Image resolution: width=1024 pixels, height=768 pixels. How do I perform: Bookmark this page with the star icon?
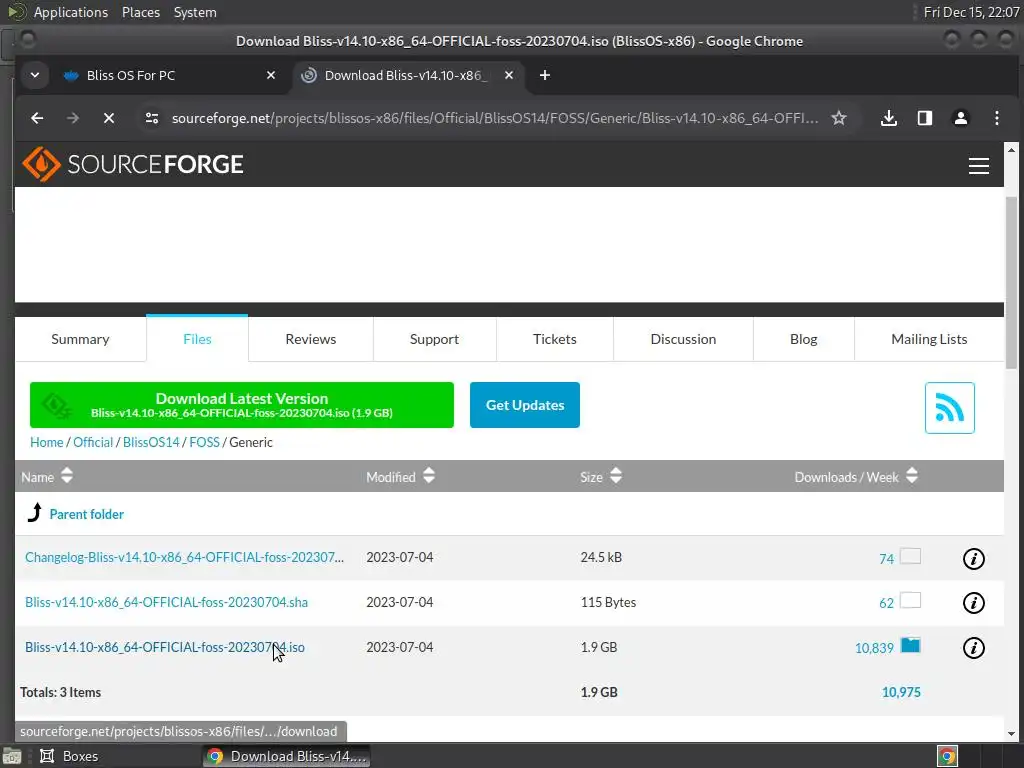(x=839, y=118)
